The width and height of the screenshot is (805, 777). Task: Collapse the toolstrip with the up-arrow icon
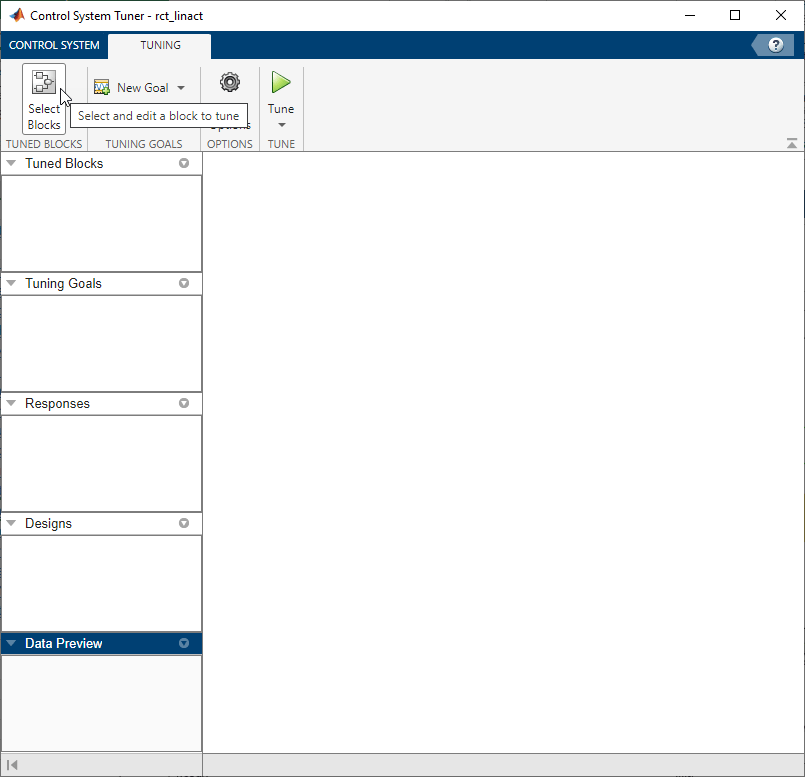792,143
